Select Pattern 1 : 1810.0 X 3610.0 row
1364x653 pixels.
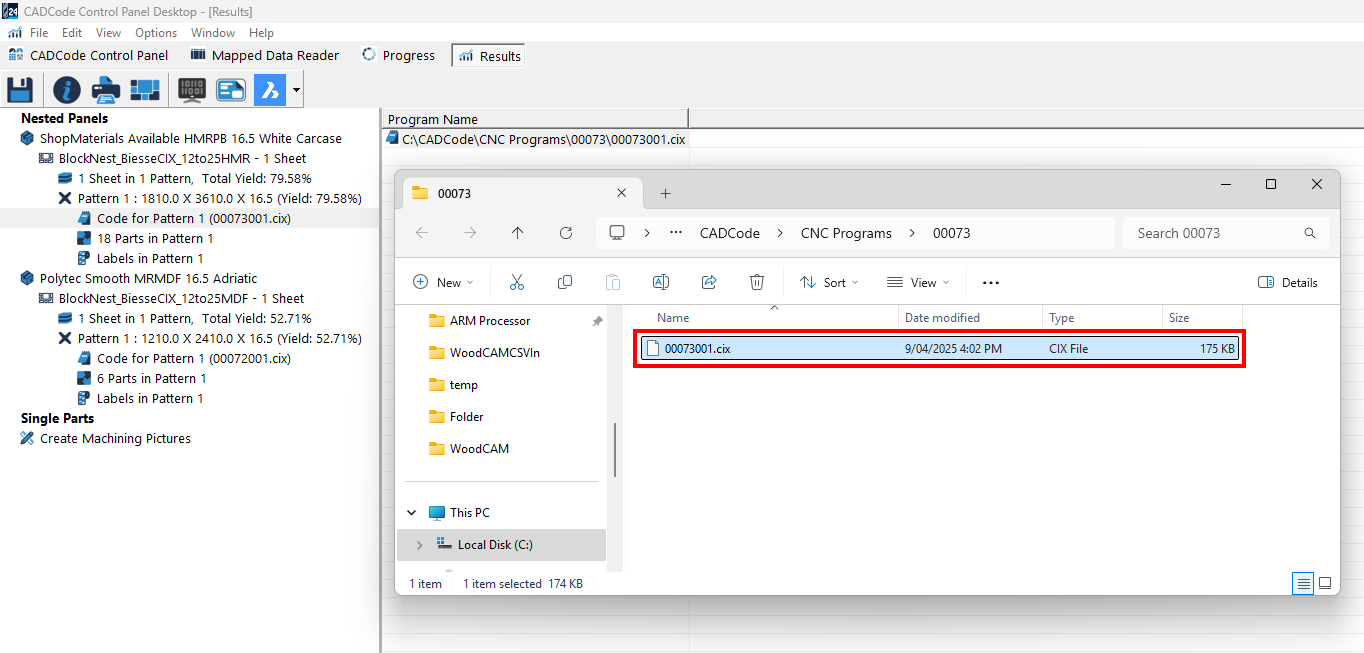(x=219, y=199)
